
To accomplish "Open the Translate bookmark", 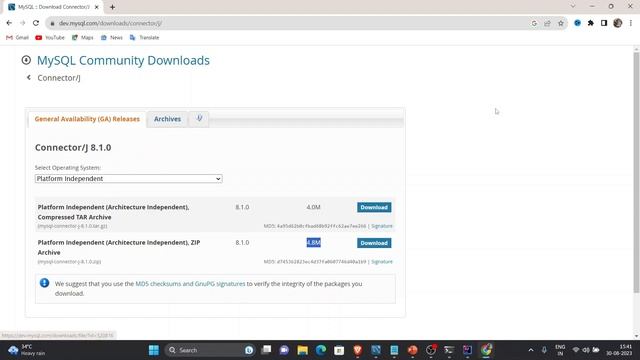I will click(x=144, y=38).
